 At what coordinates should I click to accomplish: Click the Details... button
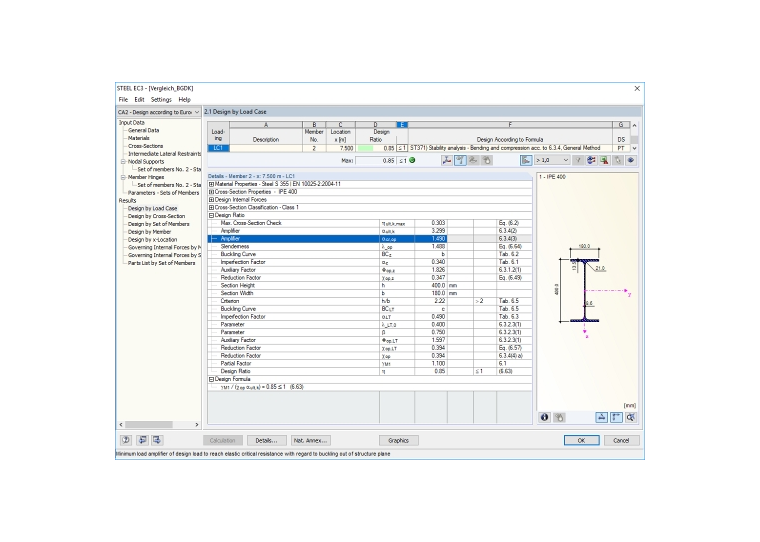click(267, 440)
